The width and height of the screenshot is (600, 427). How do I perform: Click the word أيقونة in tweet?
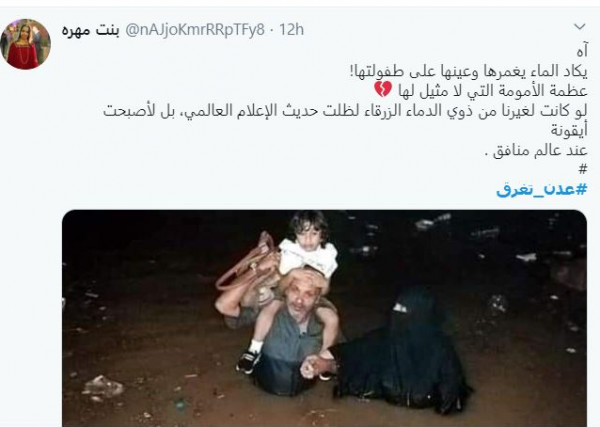pos(569,130)
